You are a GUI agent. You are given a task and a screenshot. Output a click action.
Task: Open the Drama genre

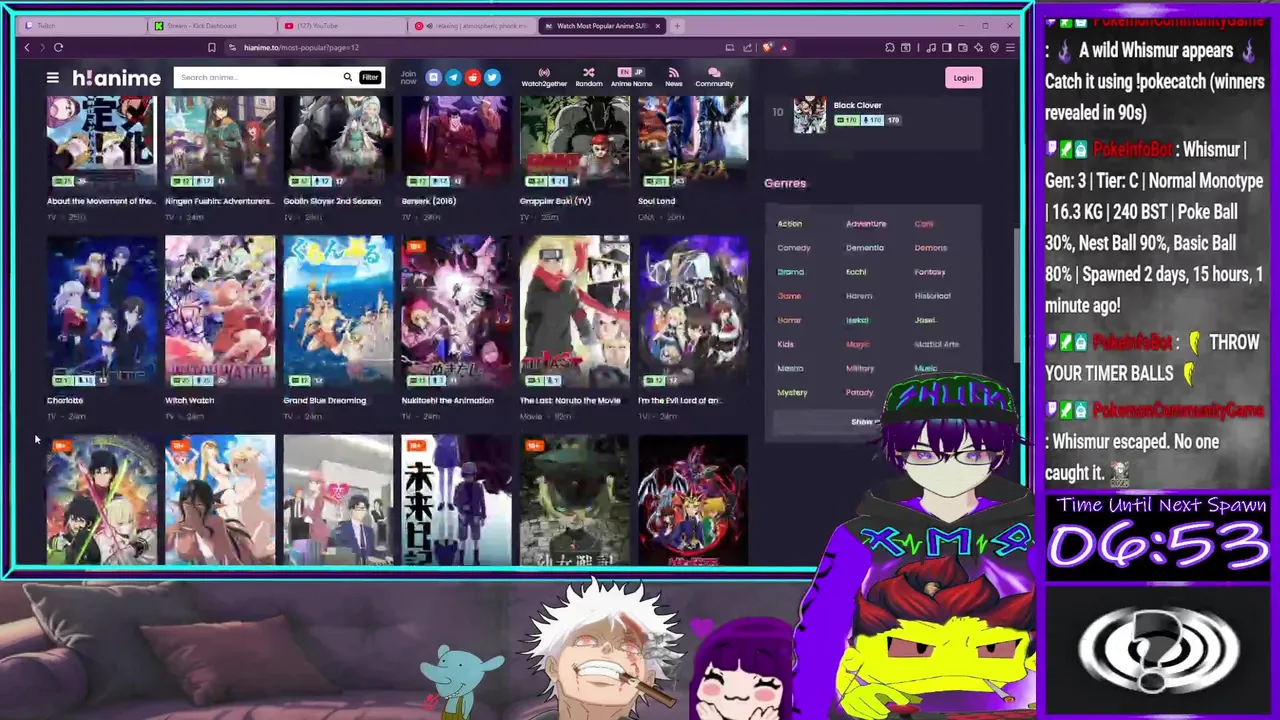(x=791, y=272)
